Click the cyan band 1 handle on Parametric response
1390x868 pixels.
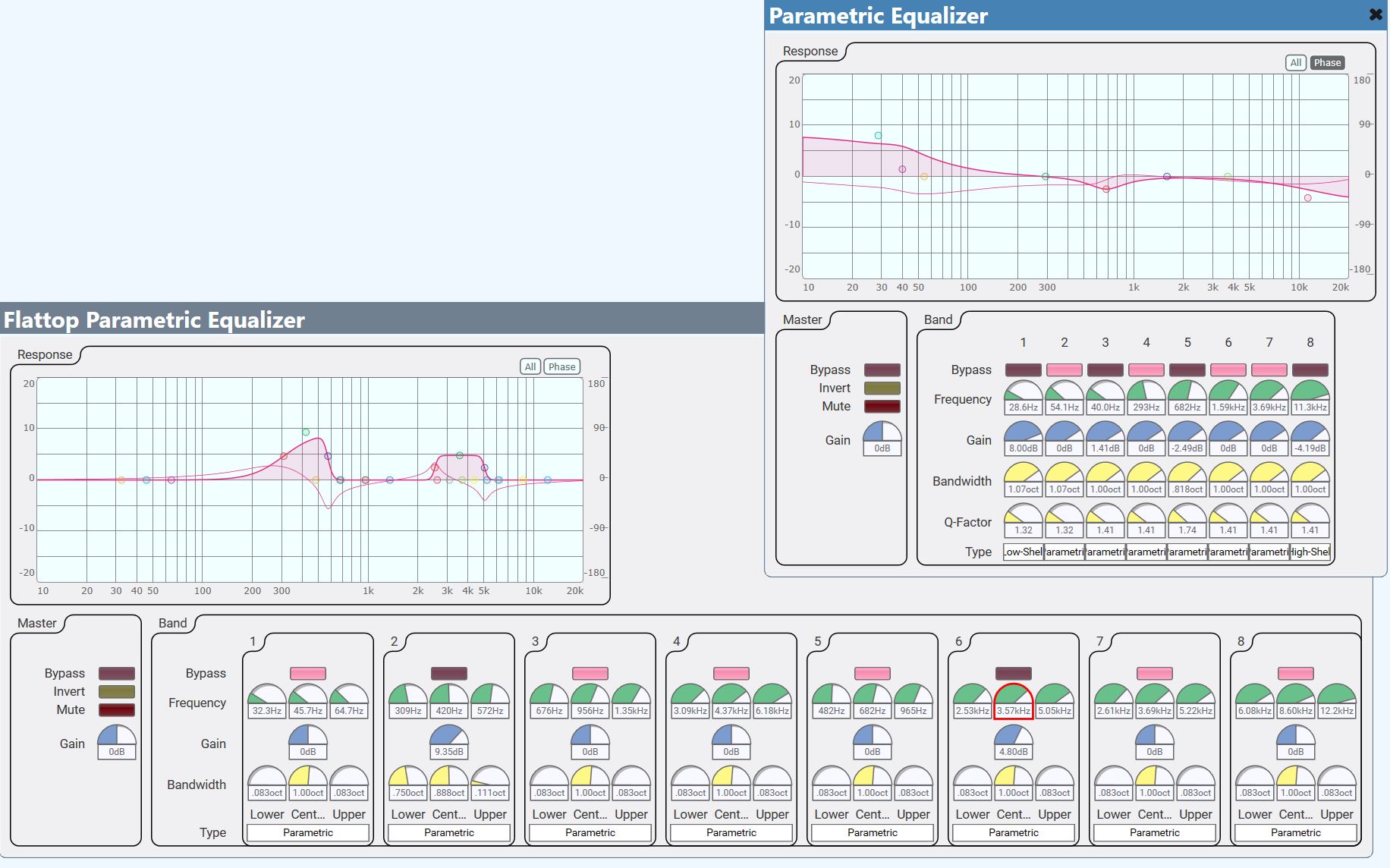pos(878,136)
